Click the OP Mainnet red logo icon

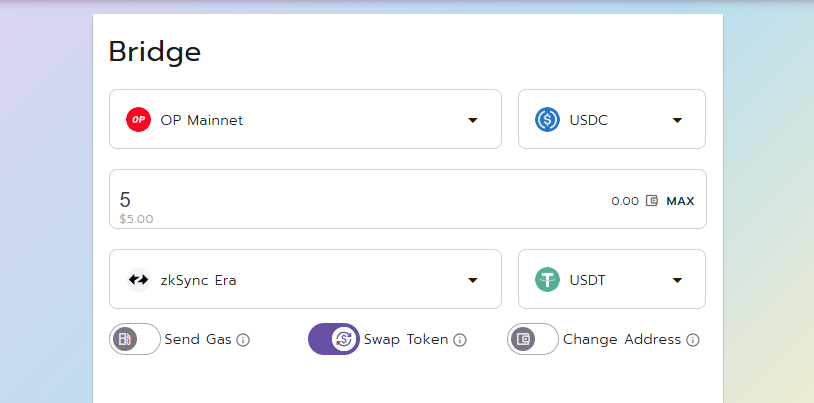[x=138, y=119]
